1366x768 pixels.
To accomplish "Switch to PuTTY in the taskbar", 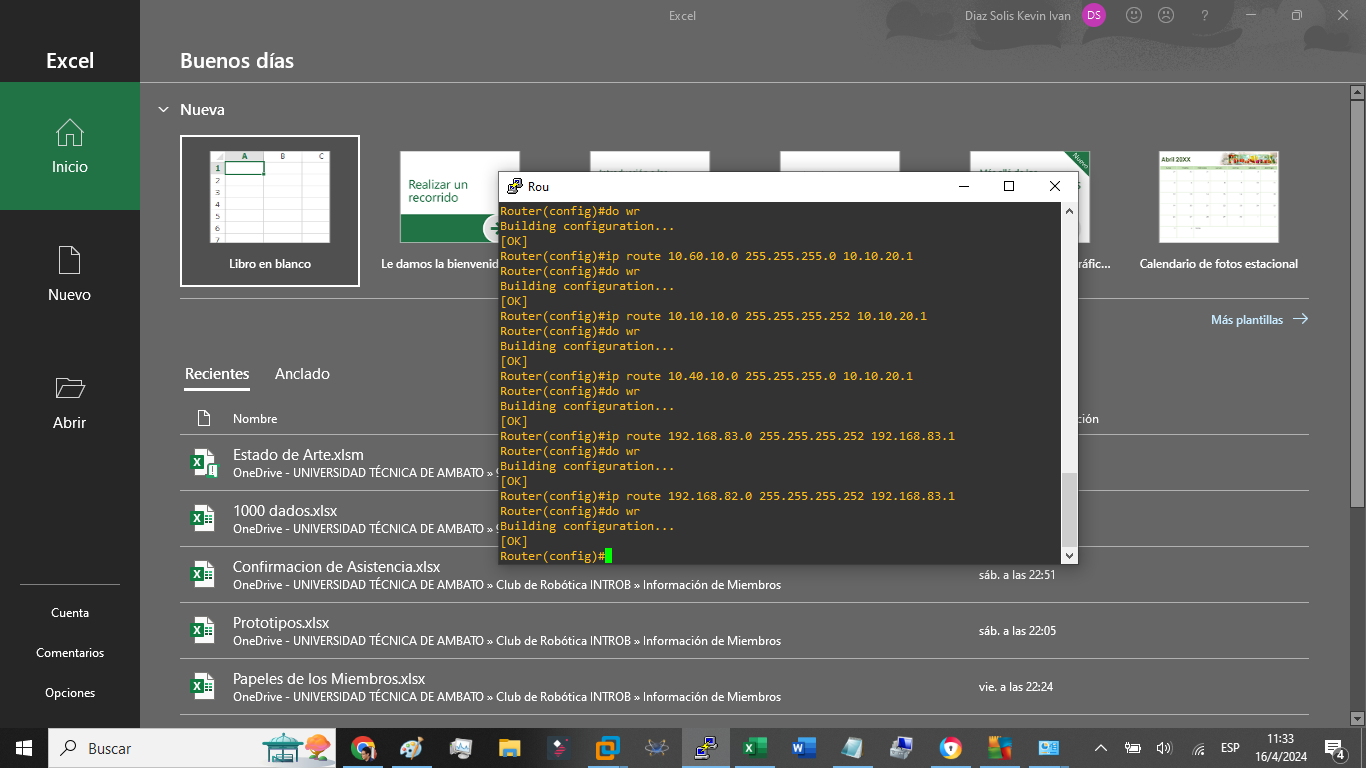I will tap(705, 748).
